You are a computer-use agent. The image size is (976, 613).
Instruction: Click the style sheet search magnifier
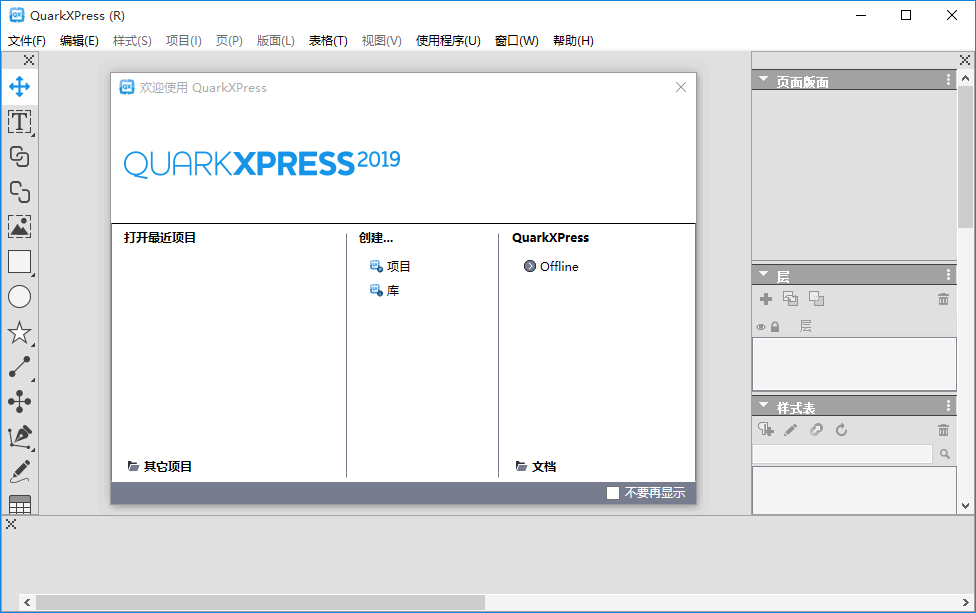click(x=945, y=454)
